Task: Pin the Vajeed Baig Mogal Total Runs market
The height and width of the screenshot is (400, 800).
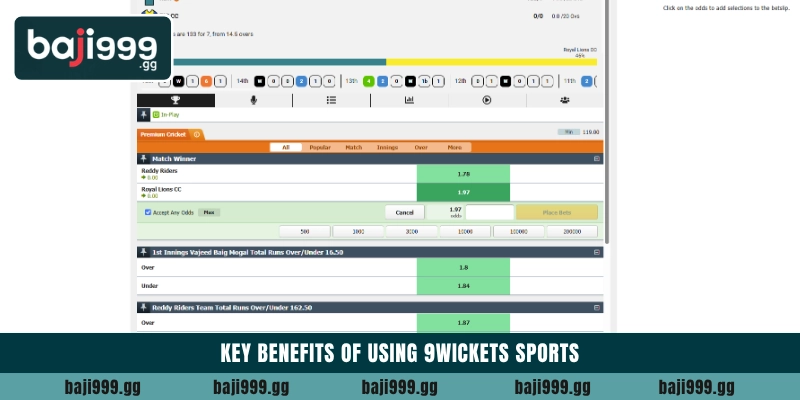Action: [x=144, y=252]
